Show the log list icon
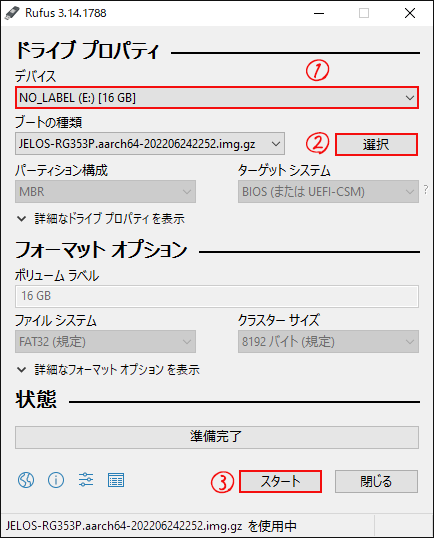 (x=116, y=480)
